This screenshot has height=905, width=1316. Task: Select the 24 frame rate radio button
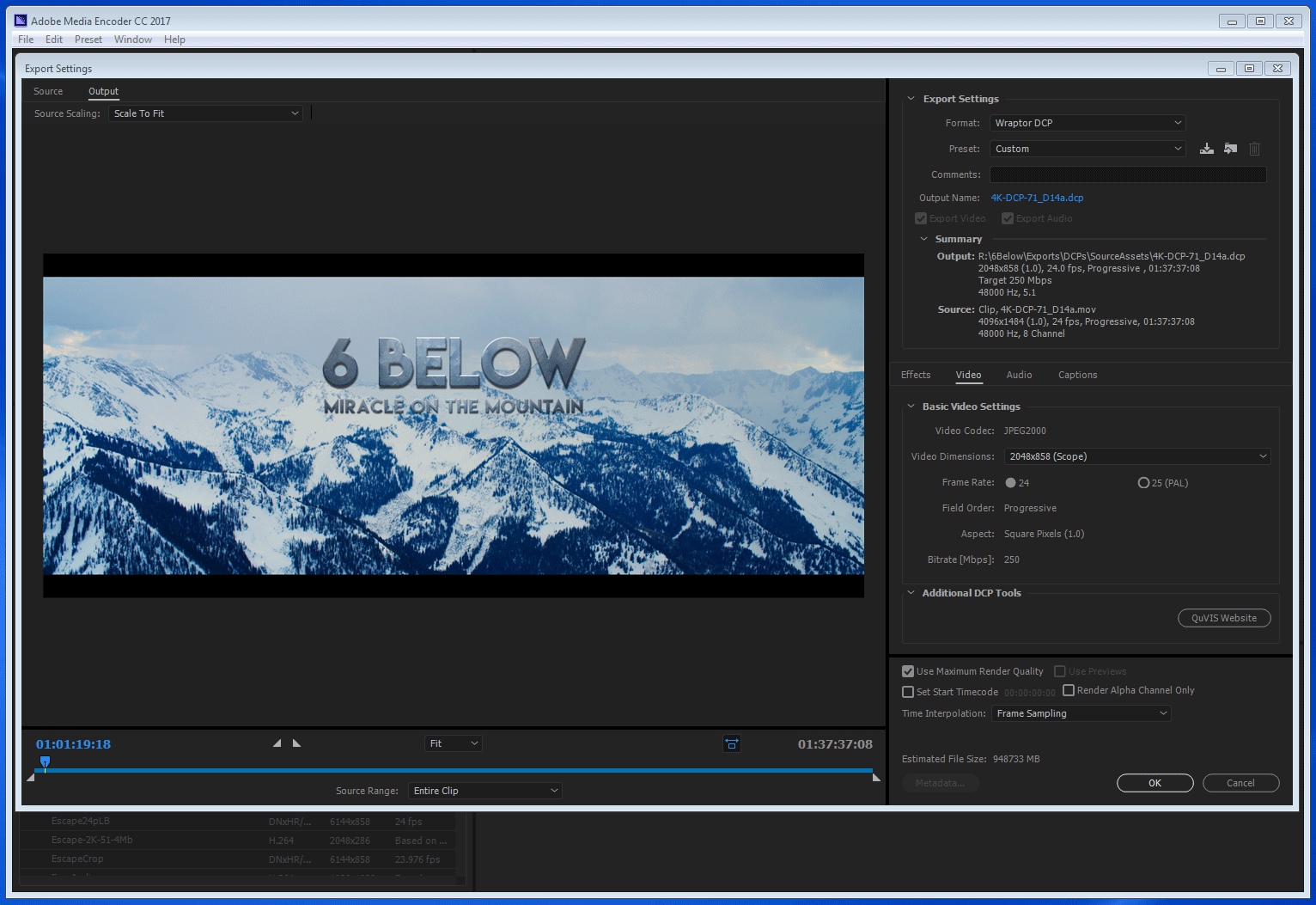[1011, 483]
